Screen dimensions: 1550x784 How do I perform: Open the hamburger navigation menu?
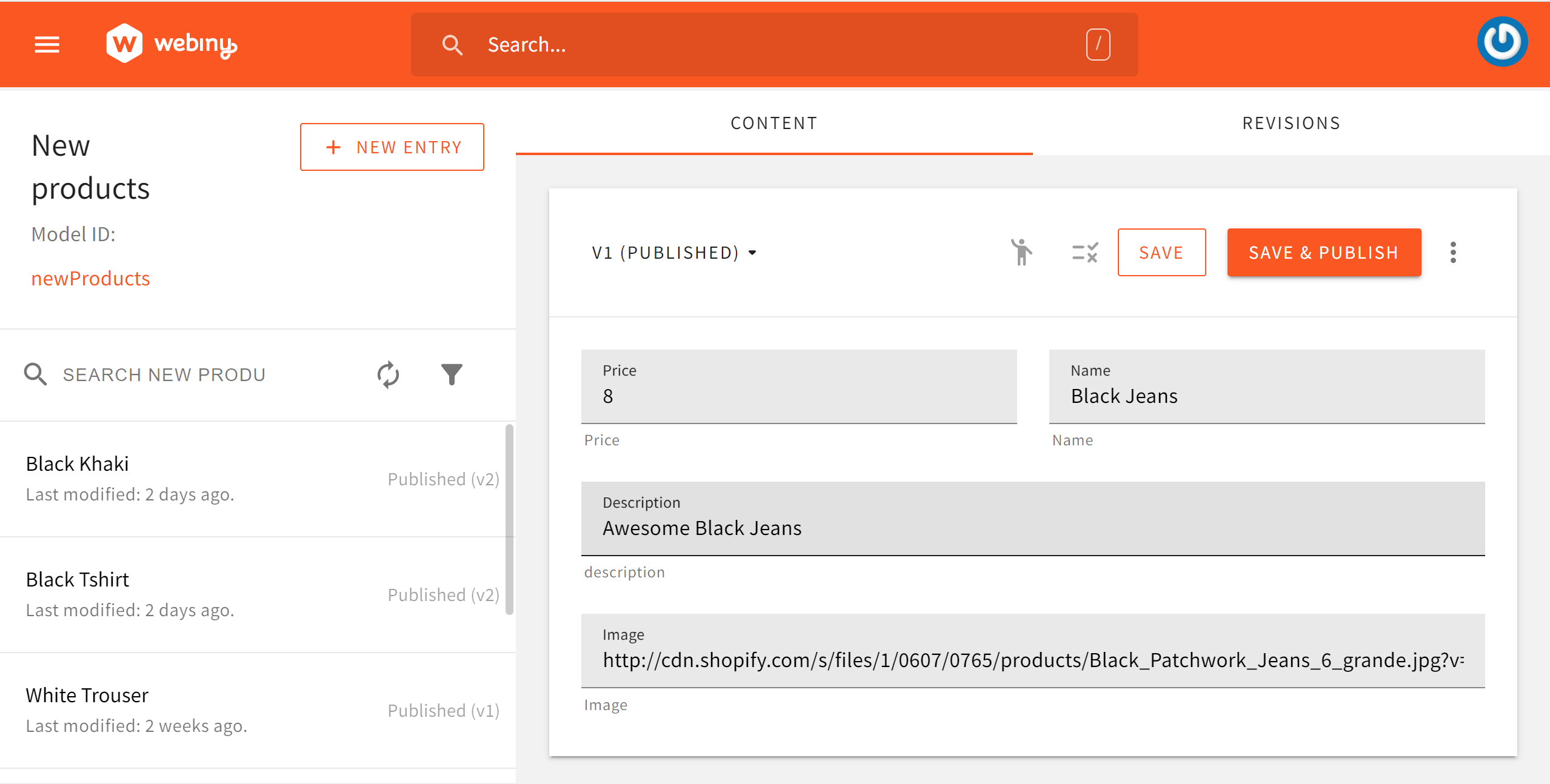pyautogui.click(x=47, y=44)
